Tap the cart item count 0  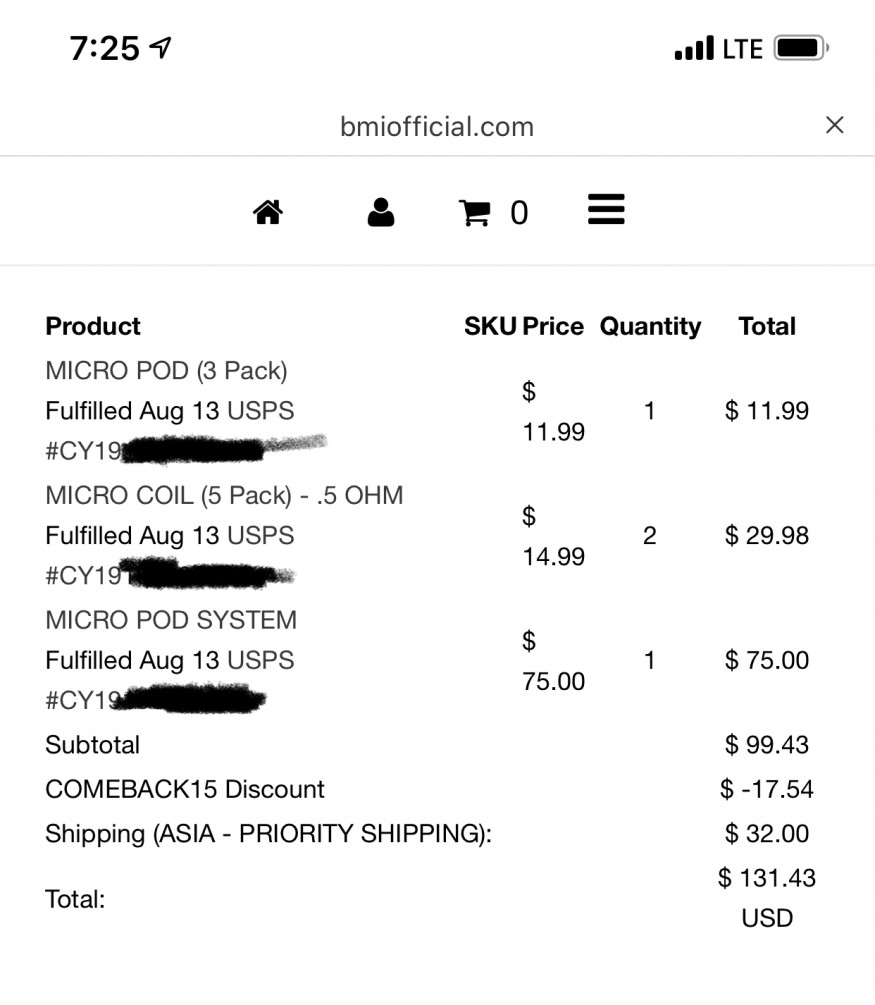519,213
